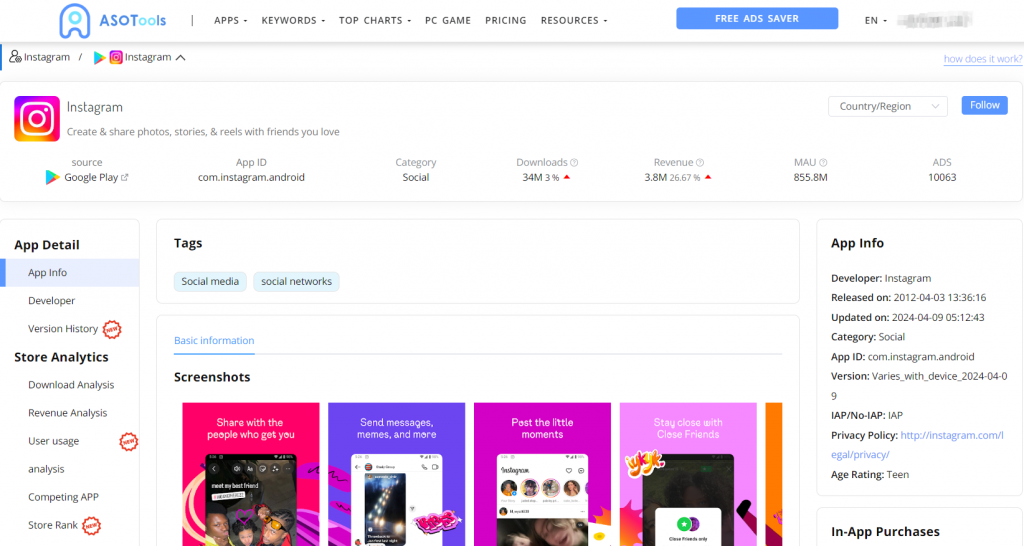This screenshot has height=546, width=1024.
Task: Open Google Play external link icon
Action: pos(125,178)
